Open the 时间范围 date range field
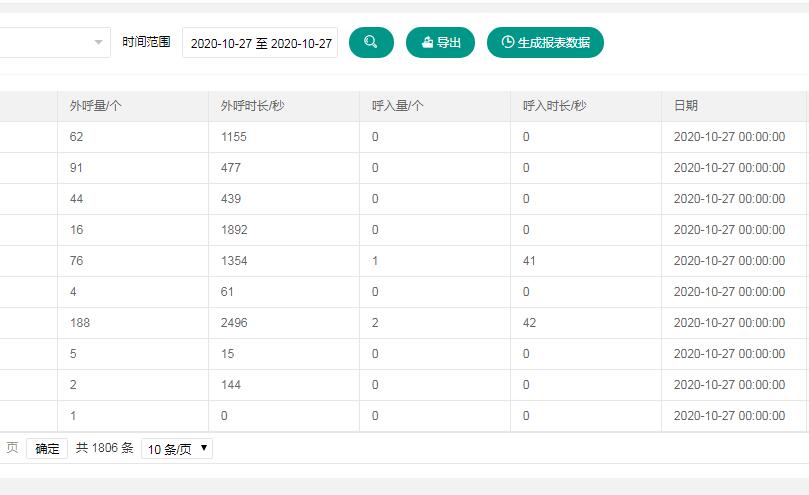Image resolution: width=809 pixels, height=495 pixels. pyautogui.click(x=260, y=43)
